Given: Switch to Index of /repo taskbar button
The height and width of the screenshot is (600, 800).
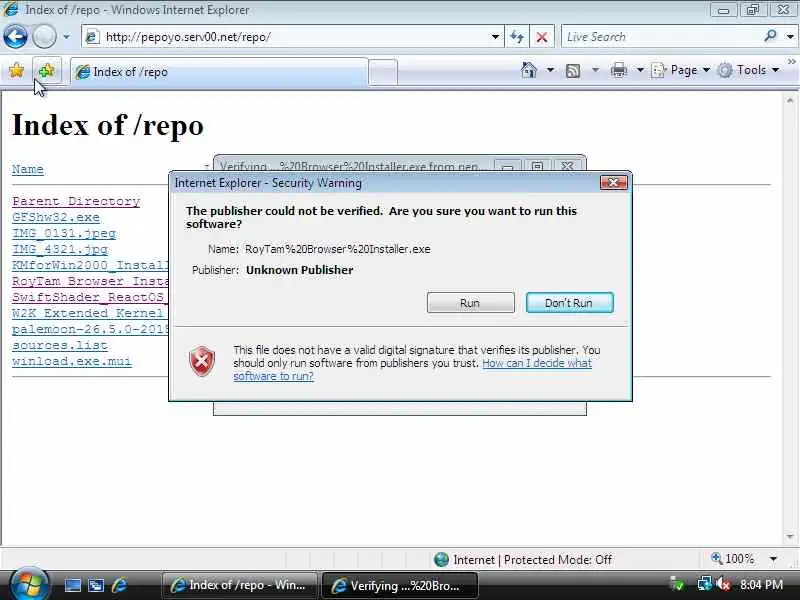Looking at the screenshot, I should (x=239, y=585).
